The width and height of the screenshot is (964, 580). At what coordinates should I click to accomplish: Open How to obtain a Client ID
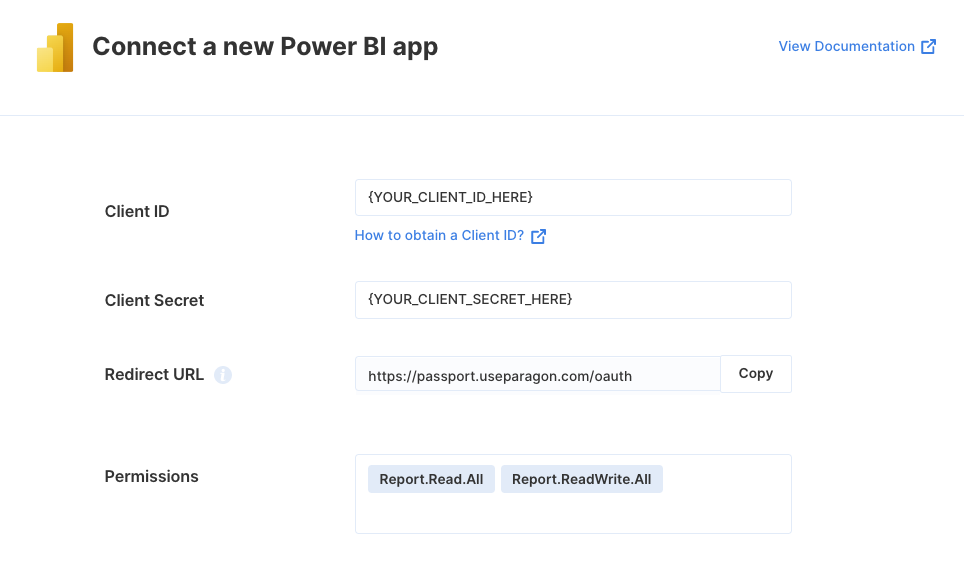439,236
